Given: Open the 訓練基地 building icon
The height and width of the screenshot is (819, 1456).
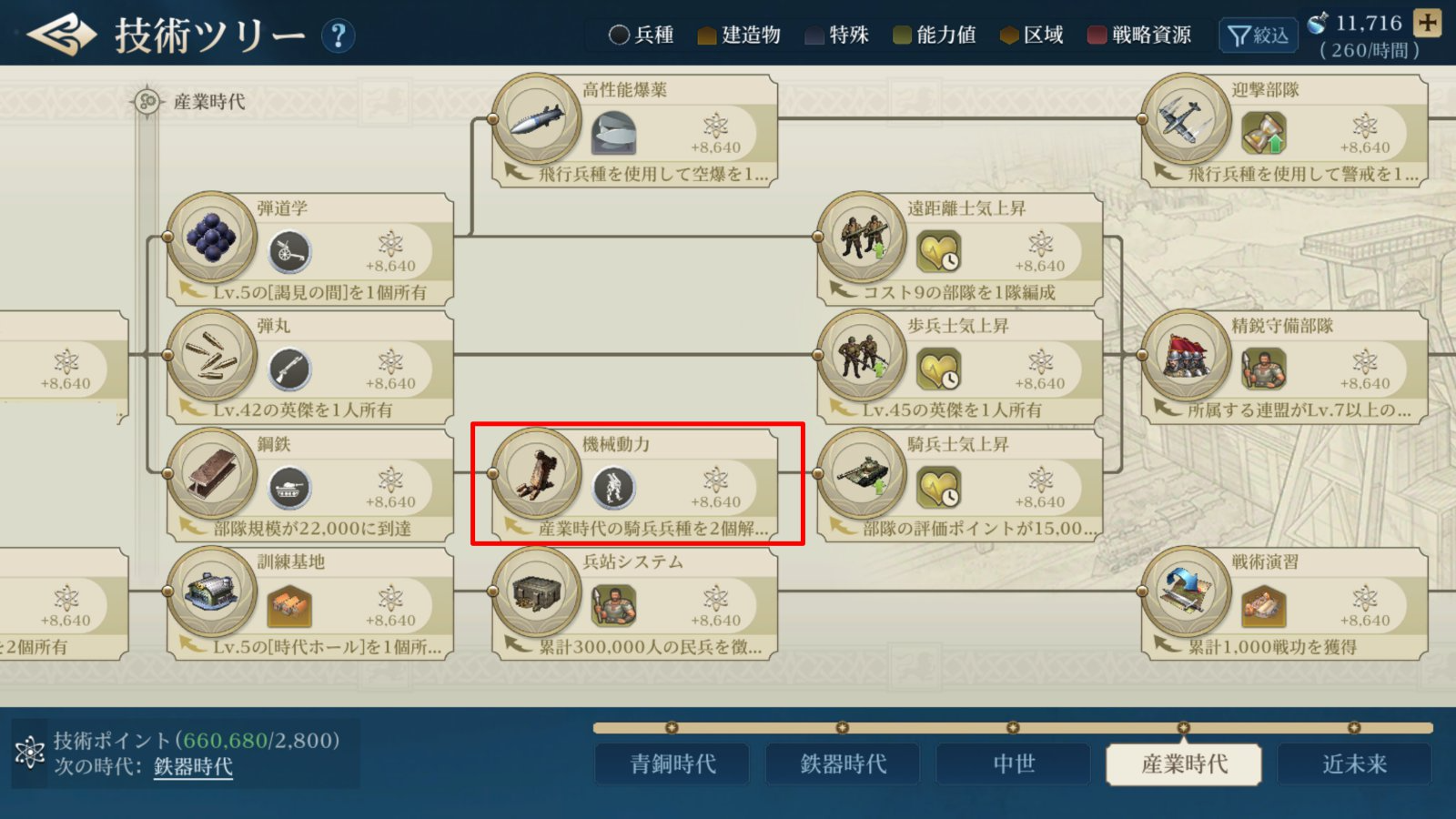Looking at the screenshot, I should click(x=211, y=591).
